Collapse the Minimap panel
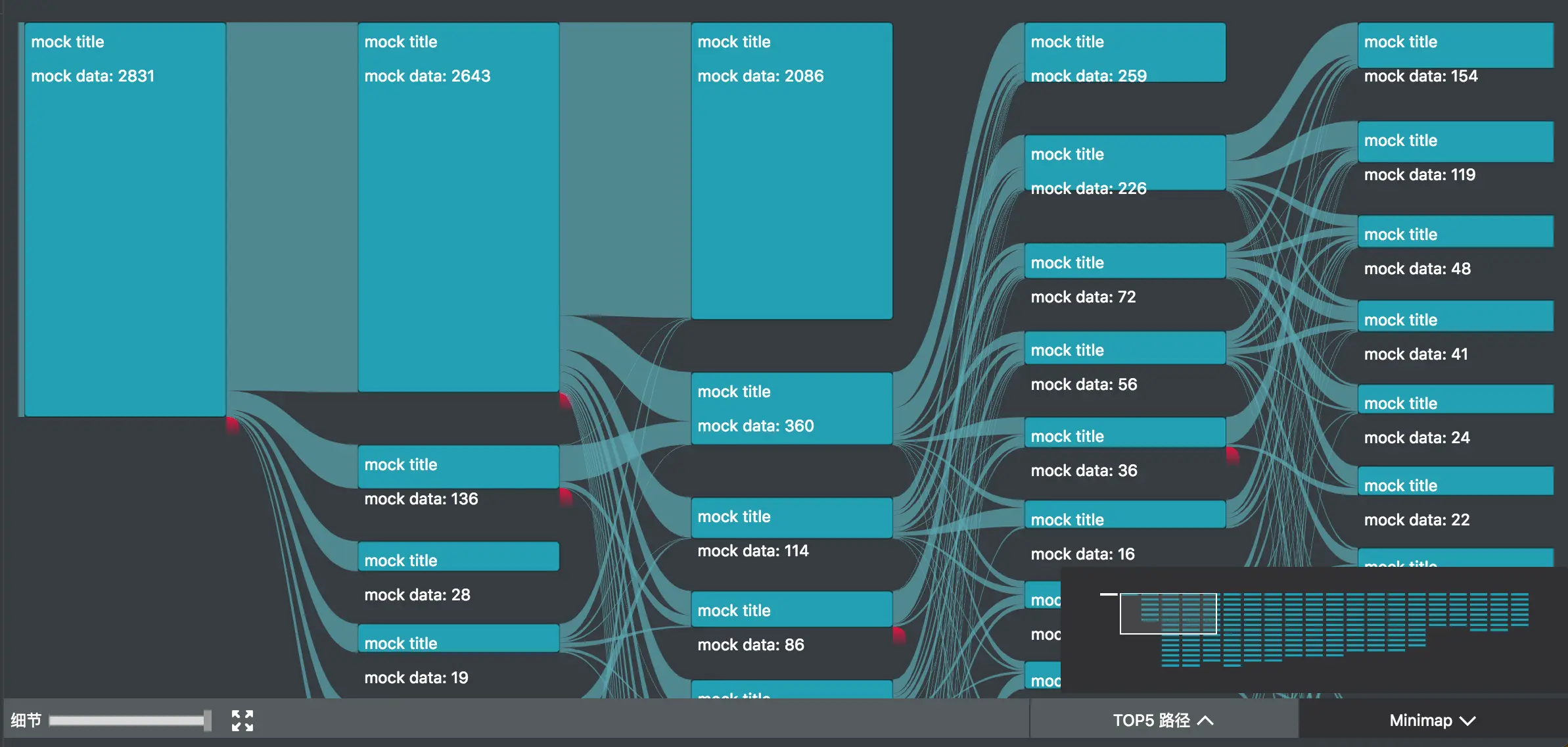Image resolution: width=1568 pixels, height=747 pixels. (x=1433, y=721)
